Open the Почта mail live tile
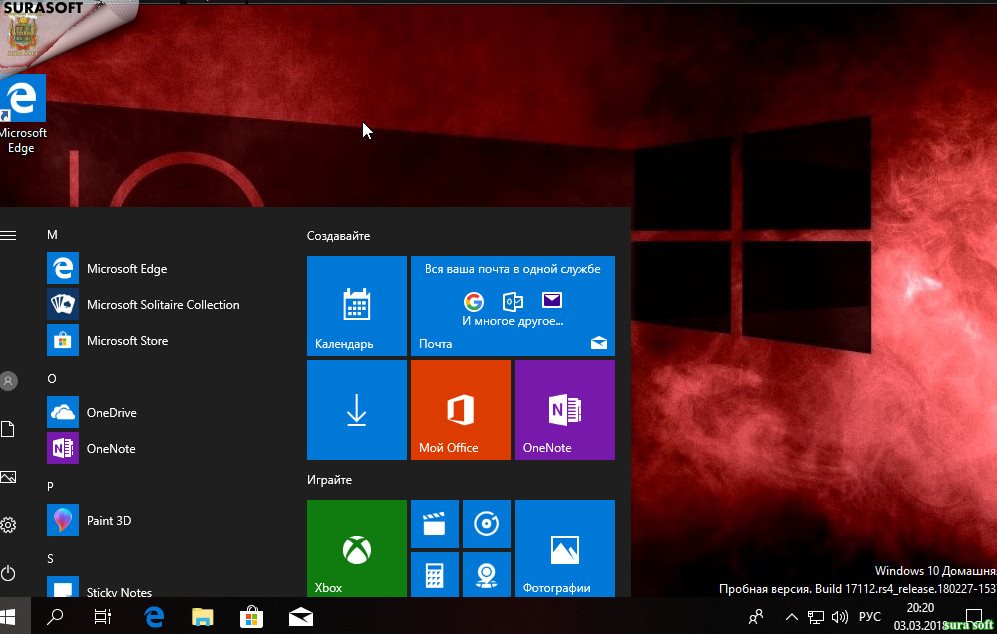Screen dimensions: 997x634 coord(512,306)
